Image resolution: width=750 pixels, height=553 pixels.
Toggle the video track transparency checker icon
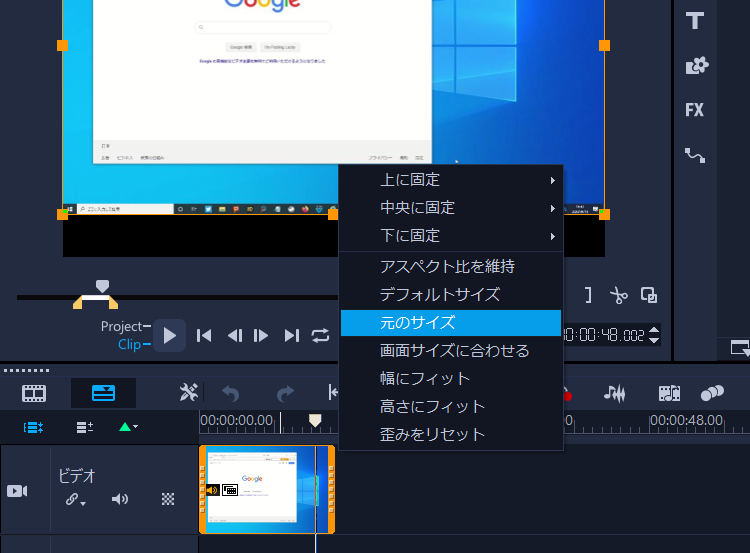click(168, 499)
